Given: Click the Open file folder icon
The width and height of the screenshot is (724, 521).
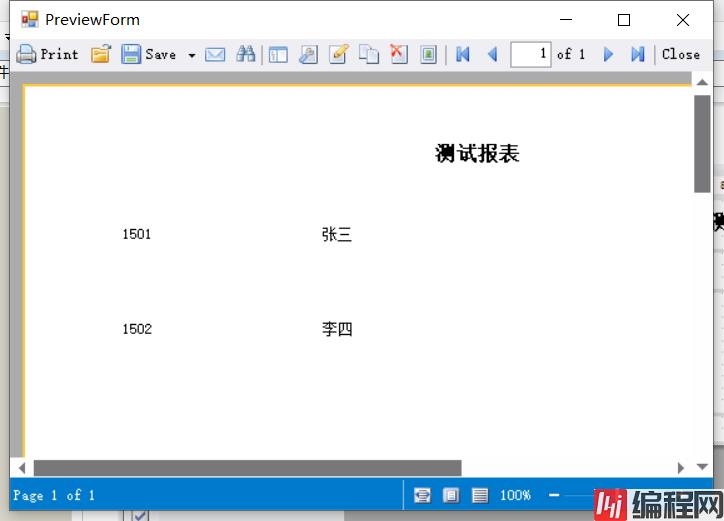Looking at the screenshot, I should [x=100, y=54].
